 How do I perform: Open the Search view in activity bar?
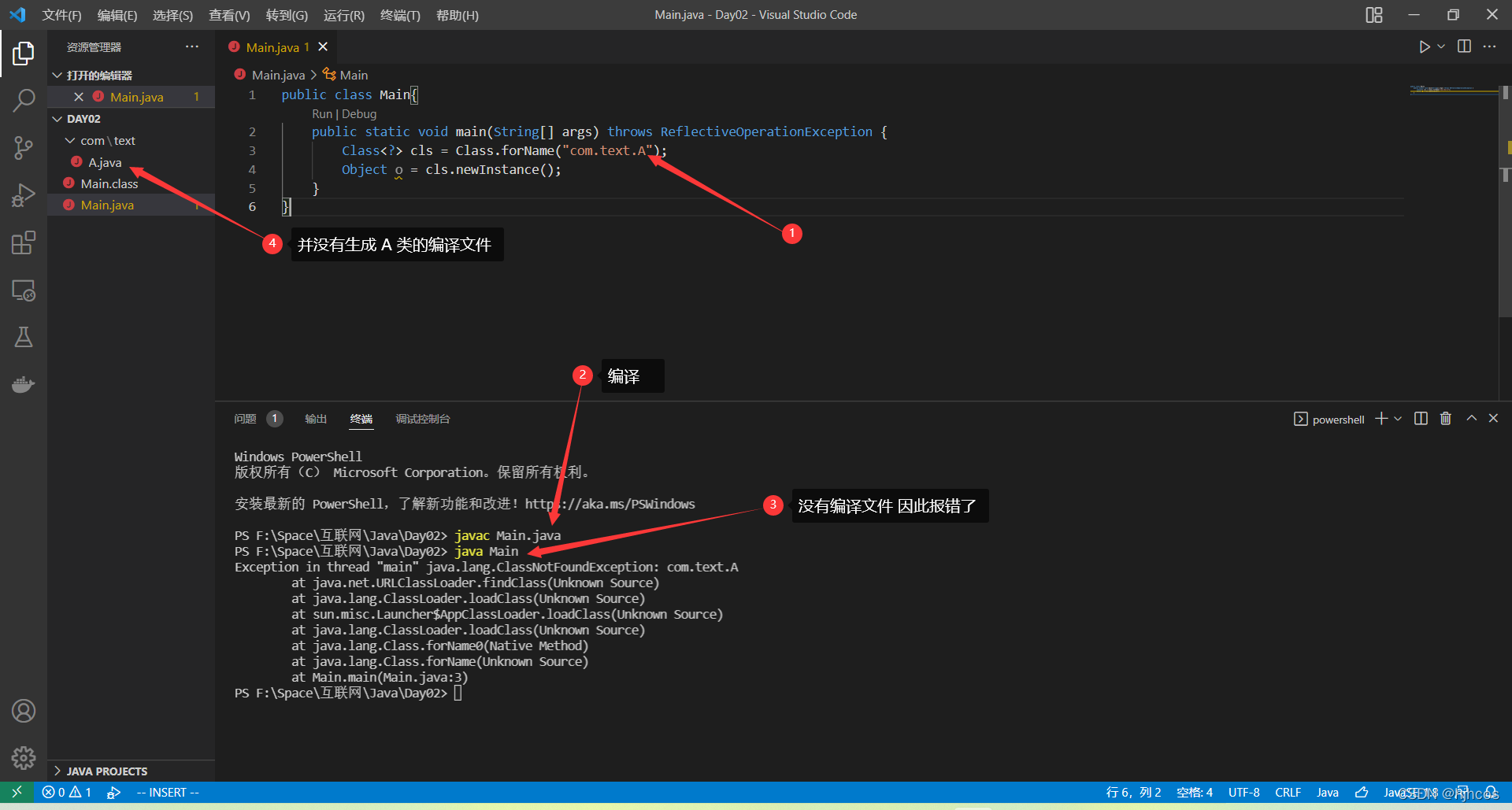[24, 101]
